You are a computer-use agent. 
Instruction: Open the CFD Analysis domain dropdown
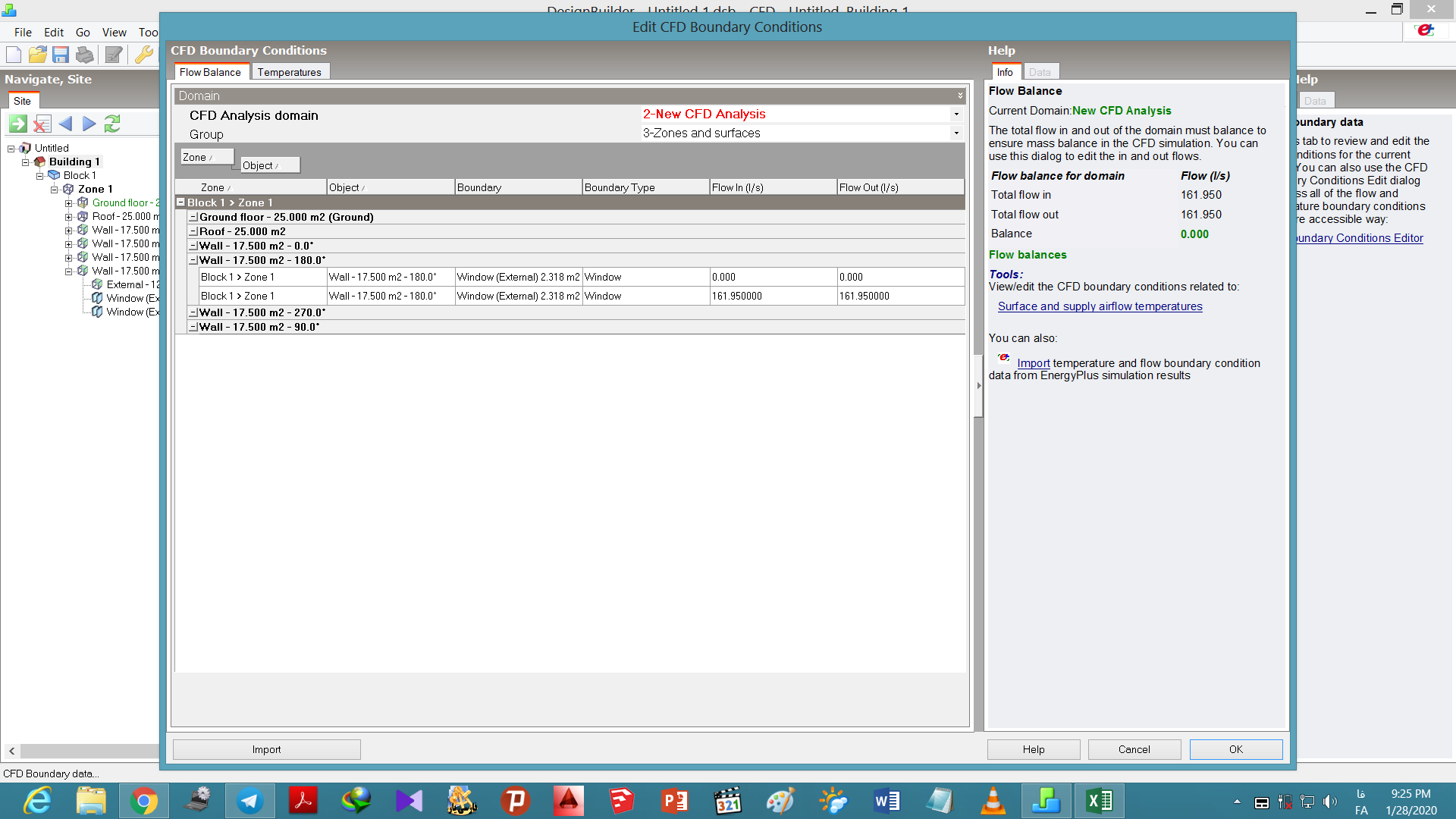click(956, 115)
